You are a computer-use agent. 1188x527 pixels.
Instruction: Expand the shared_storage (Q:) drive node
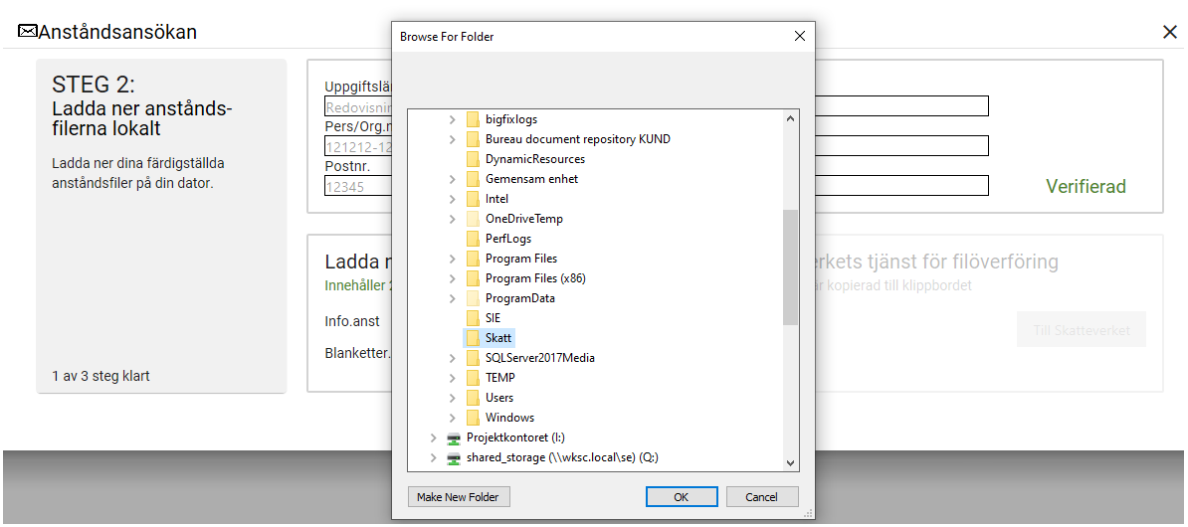click(x=433, y=457)
